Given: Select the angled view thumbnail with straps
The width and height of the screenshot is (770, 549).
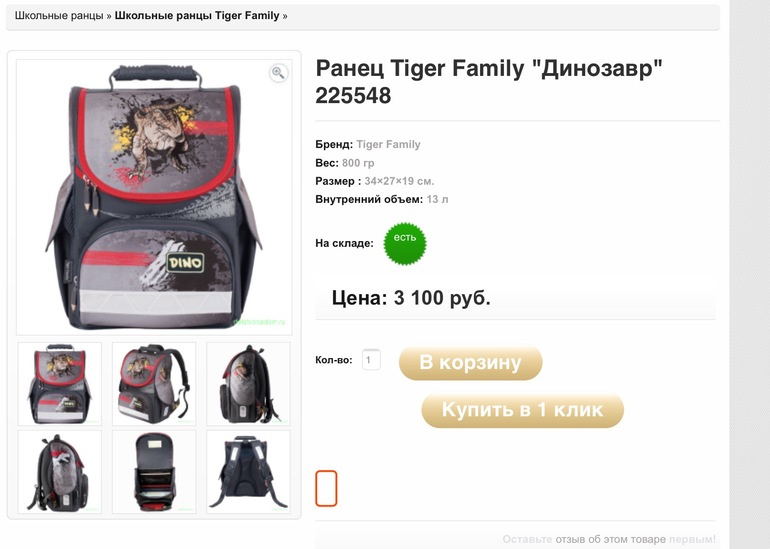Looking at the screenshot, I should [x=154, y=384].
